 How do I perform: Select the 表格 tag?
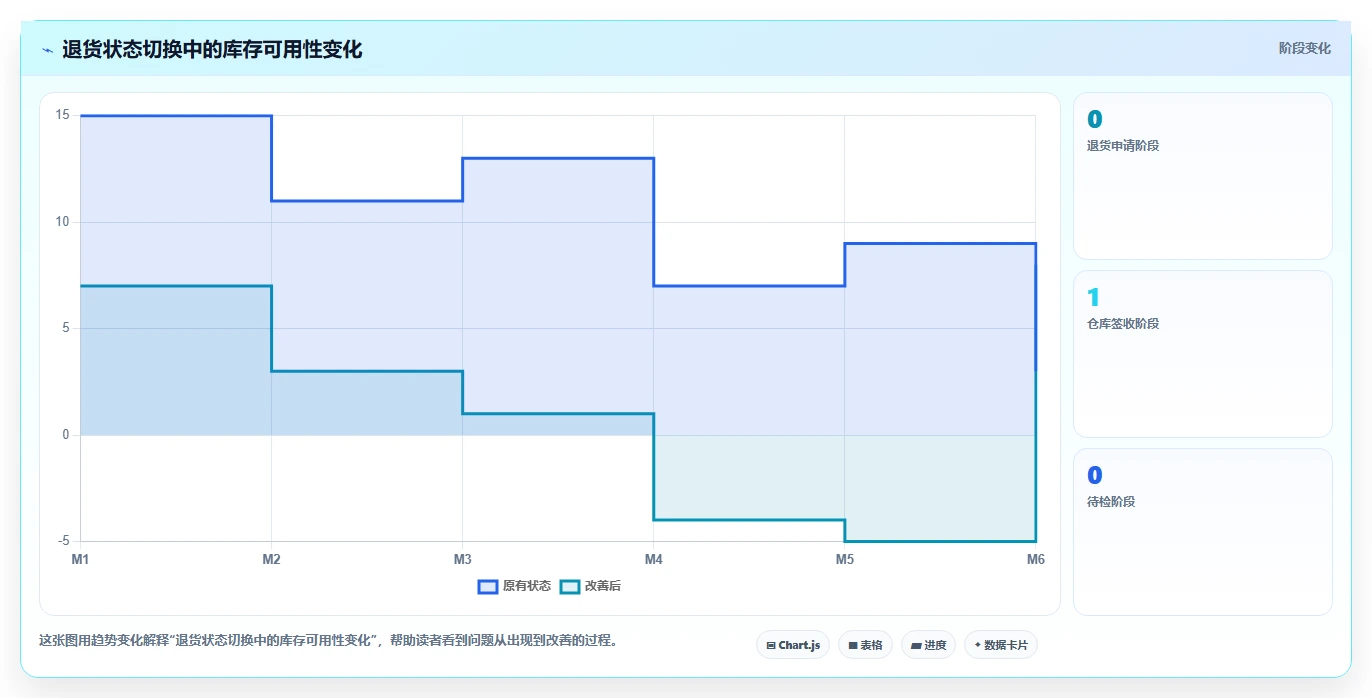pyautogui.click(x=865, y=645)
